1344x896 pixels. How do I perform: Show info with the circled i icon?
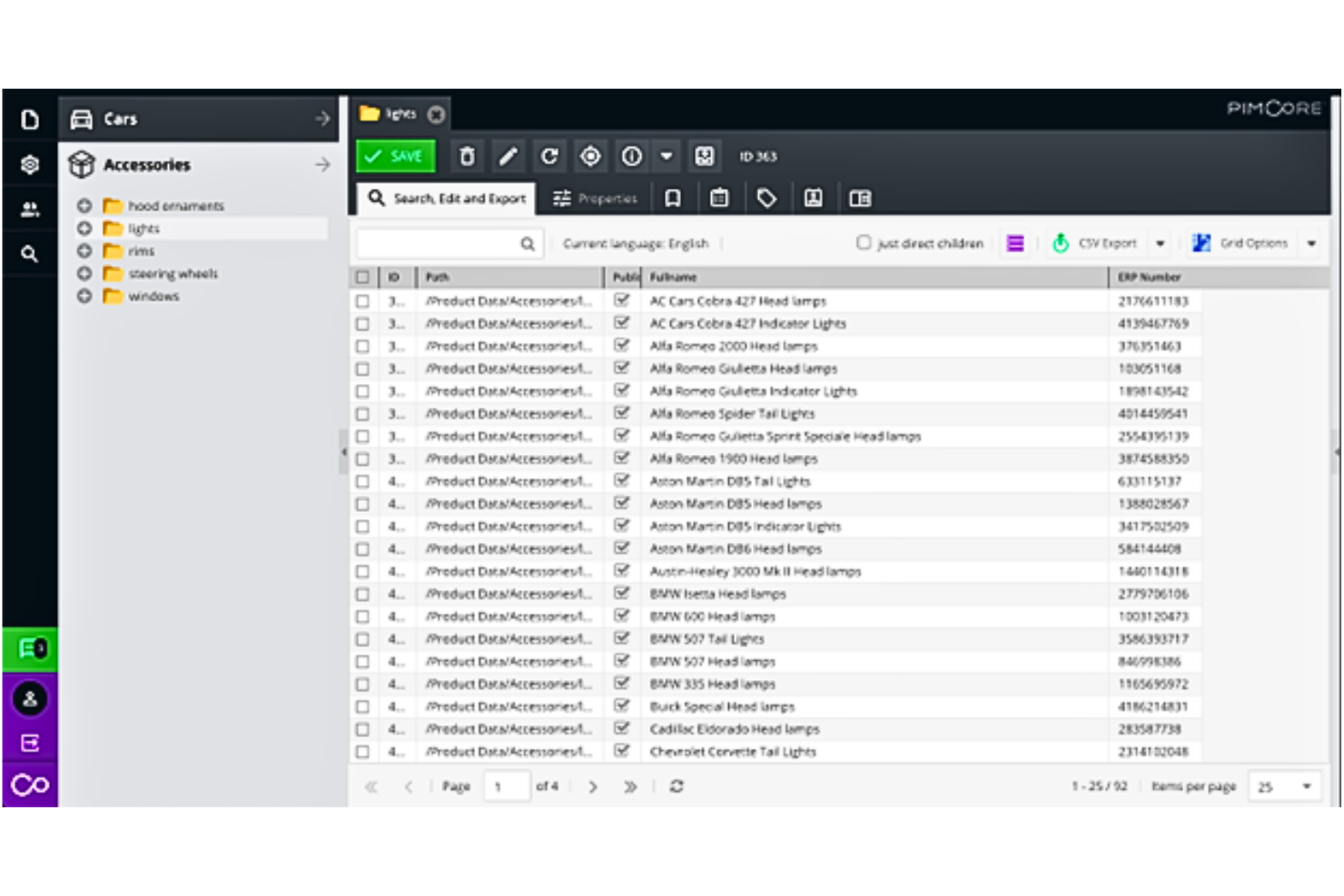[632, 156]
